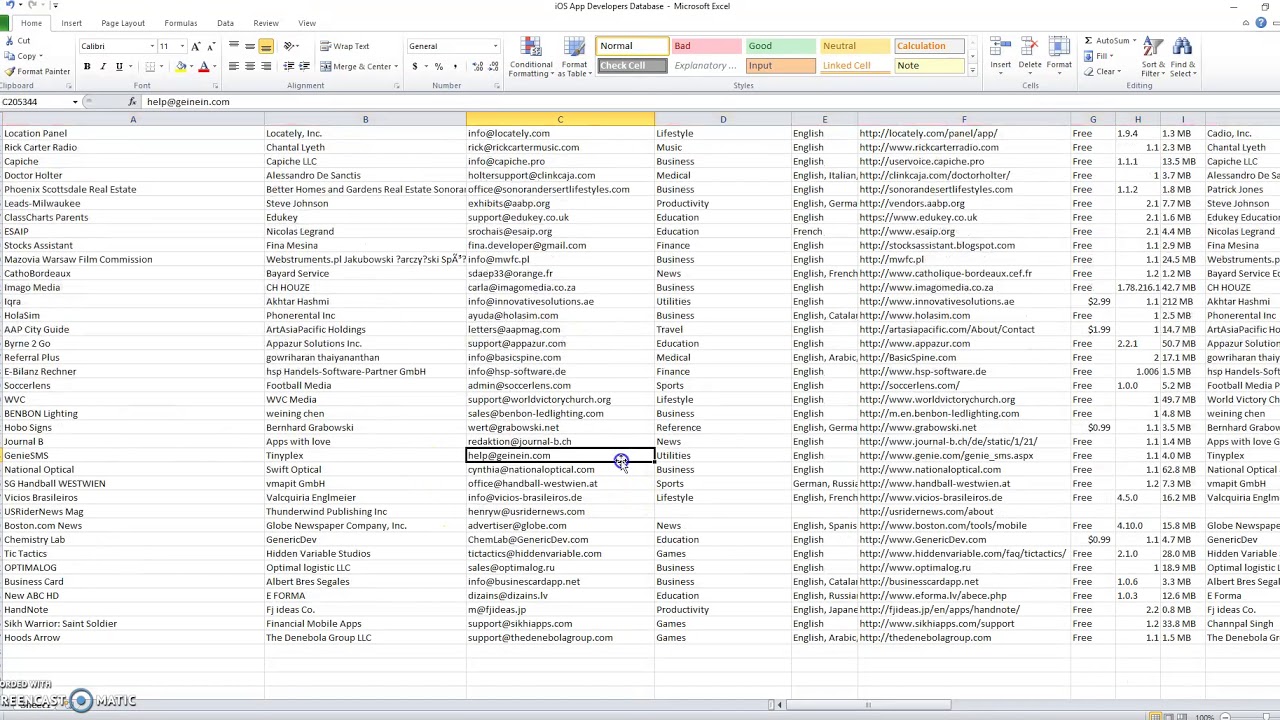Switch to the Page Layout tab
Screen dimensions: 1280x720
pos(123,23)
